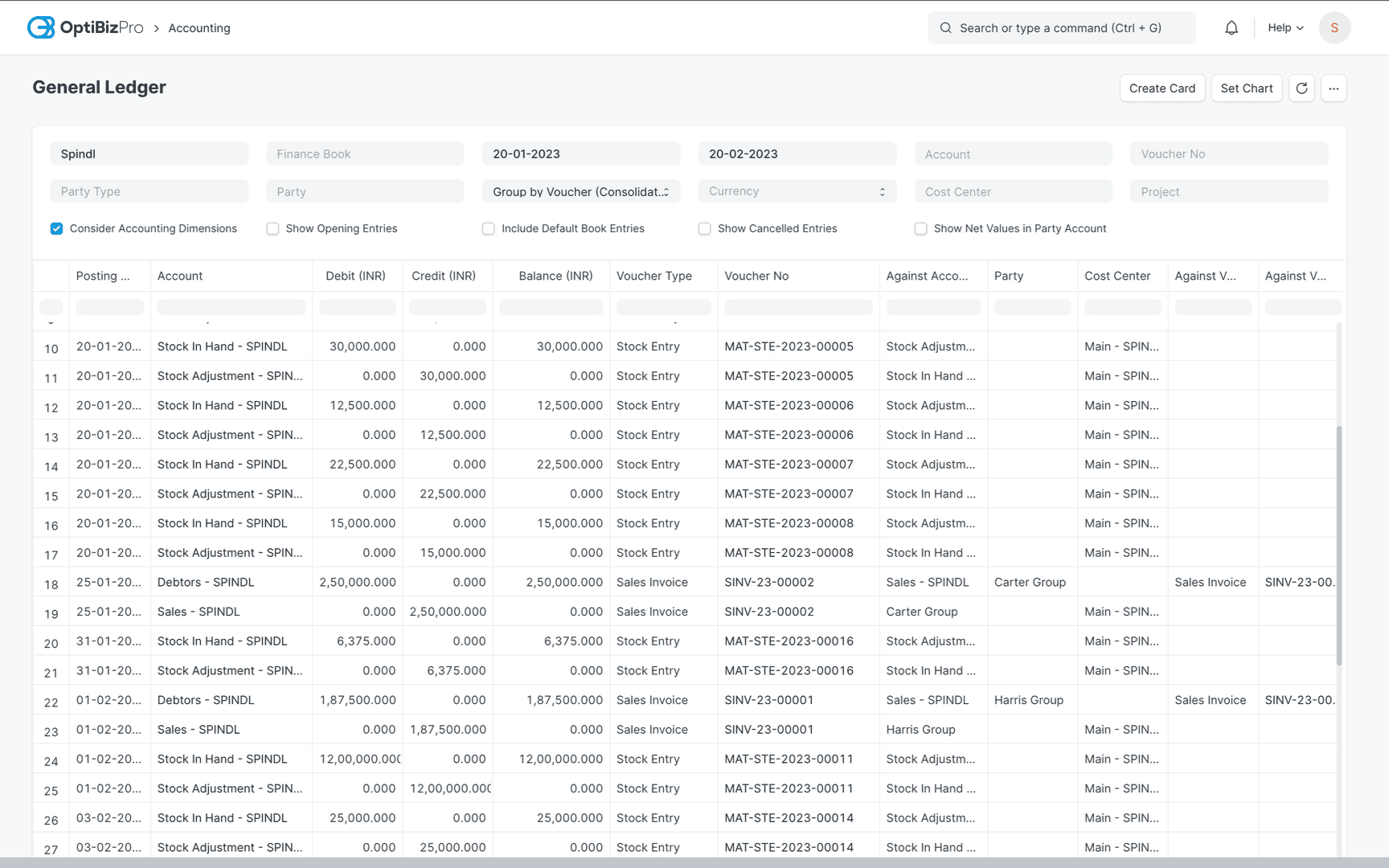Image resolution: width=1389 pixels, height=868 pixels.
Task: Click the Voucher No filter field
Action: pyautogui.click(x=1228, y=154)
